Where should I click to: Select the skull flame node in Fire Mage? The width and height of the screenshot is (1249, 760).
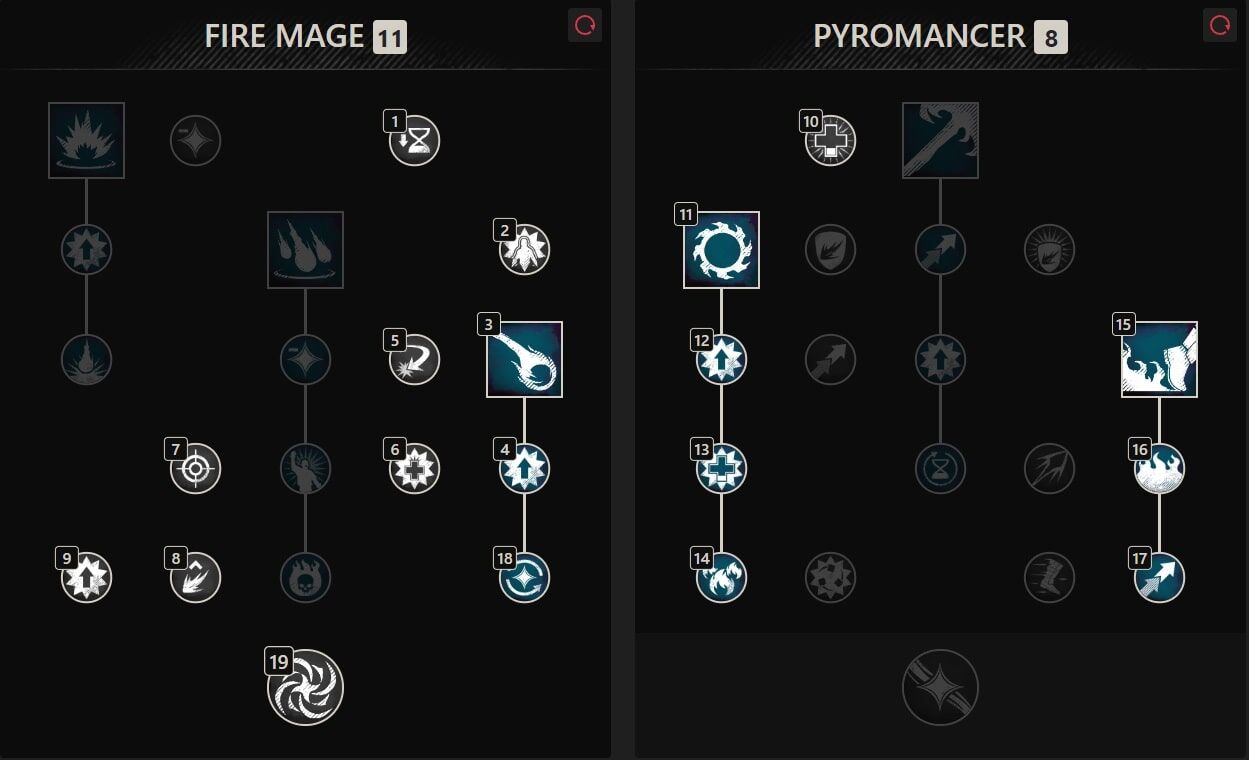pos(305,578)
